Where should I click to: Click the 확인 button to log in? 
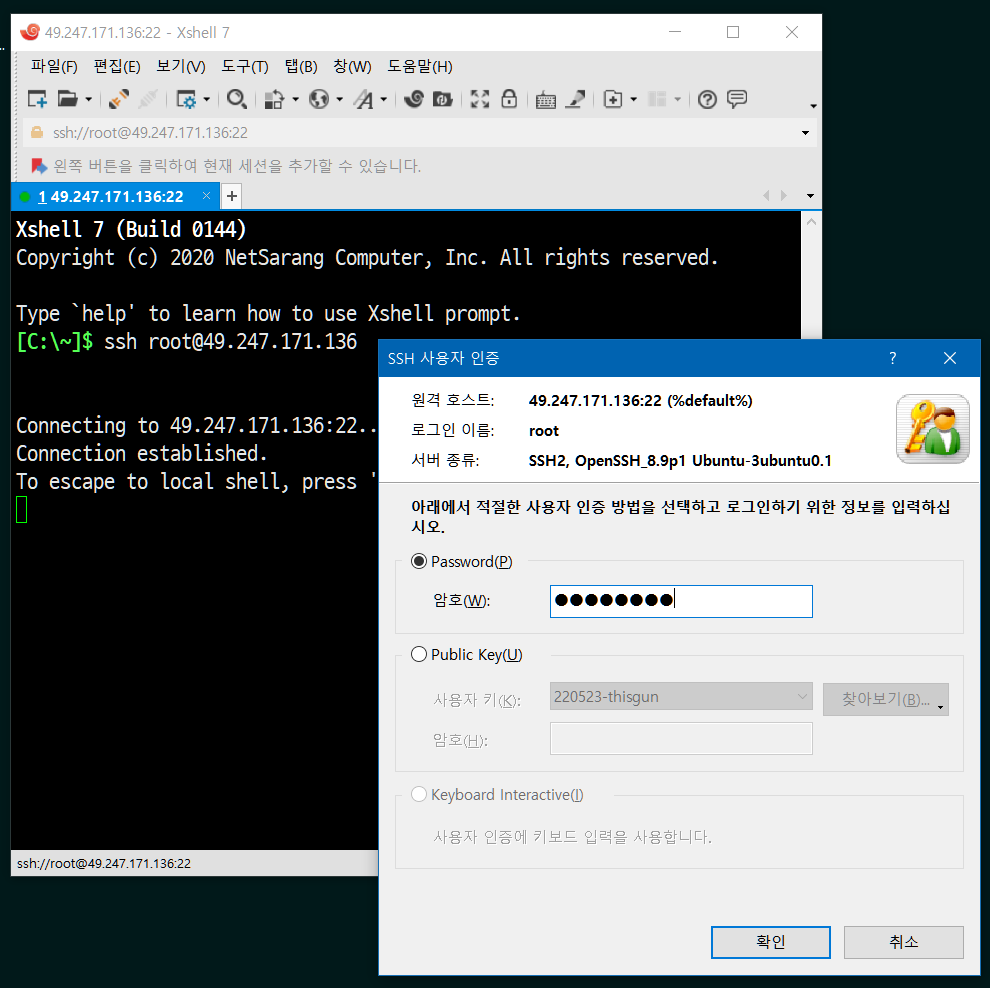tap(770, 942)
